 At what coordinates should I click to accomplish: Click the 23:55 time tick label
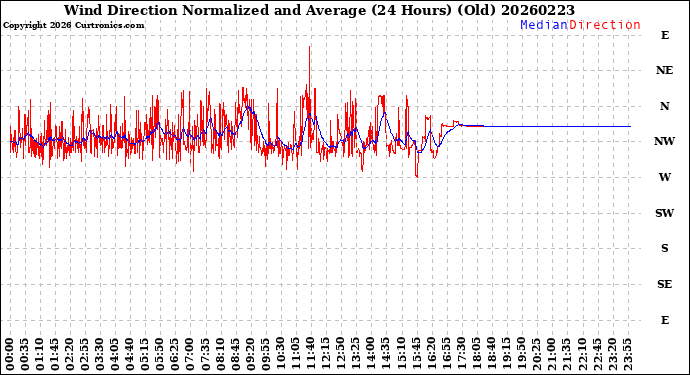pos(628,355)
